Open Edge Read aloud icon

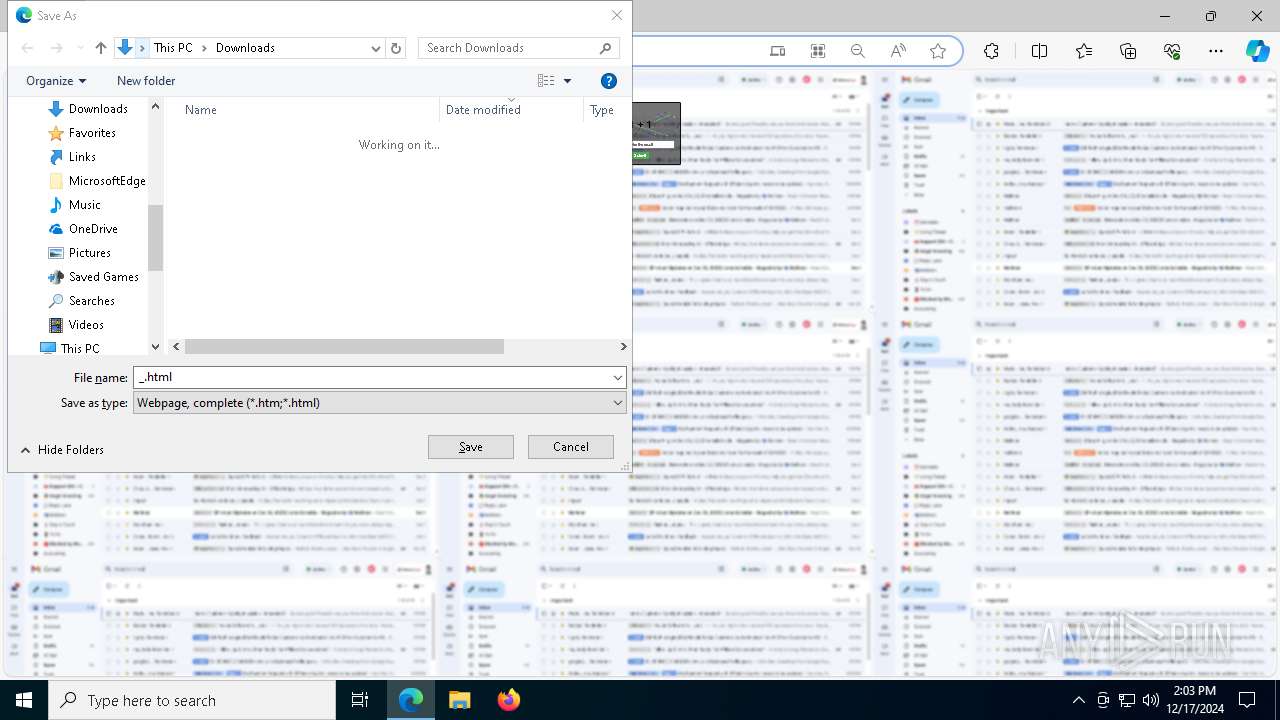pyautogui.click(x=898, y=51)
